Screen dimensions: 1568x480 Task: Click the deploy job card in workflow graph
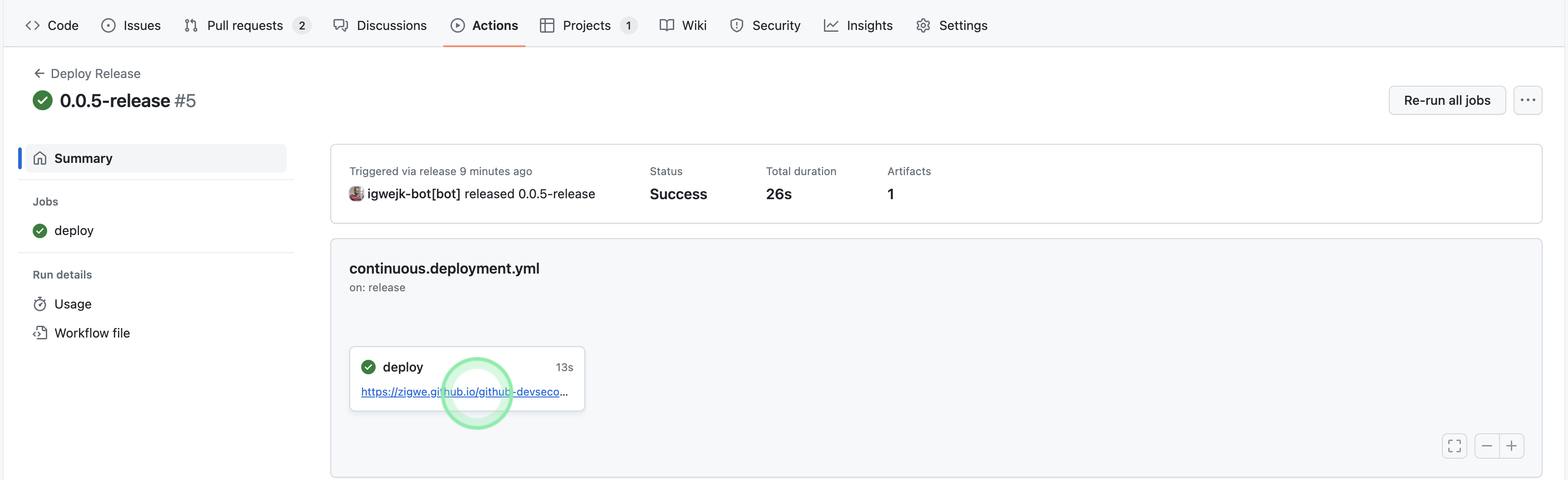click(x=467, y=378)
